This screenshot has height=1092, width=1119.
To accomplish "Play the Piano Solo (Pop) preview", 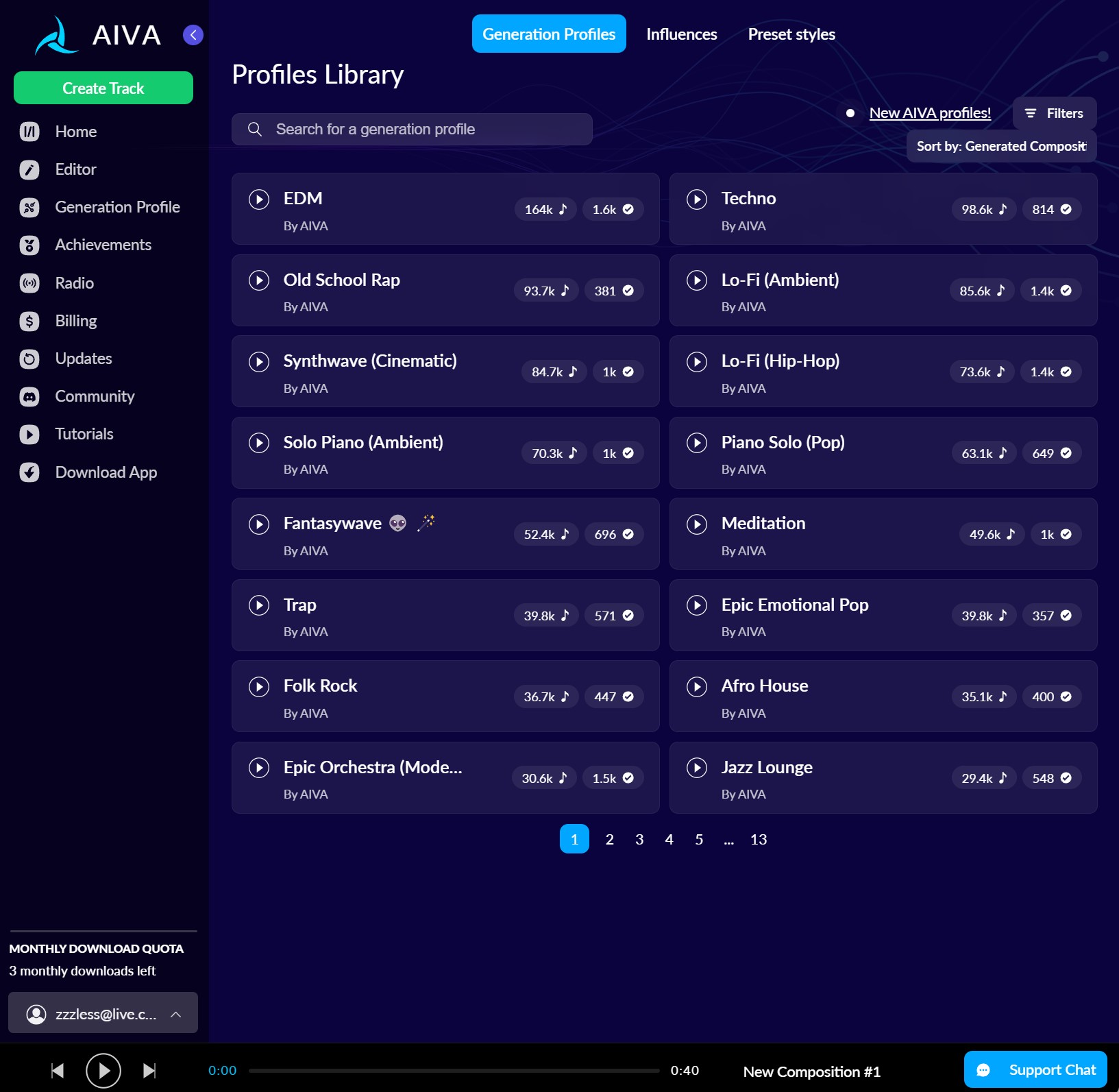I will 697,443.
